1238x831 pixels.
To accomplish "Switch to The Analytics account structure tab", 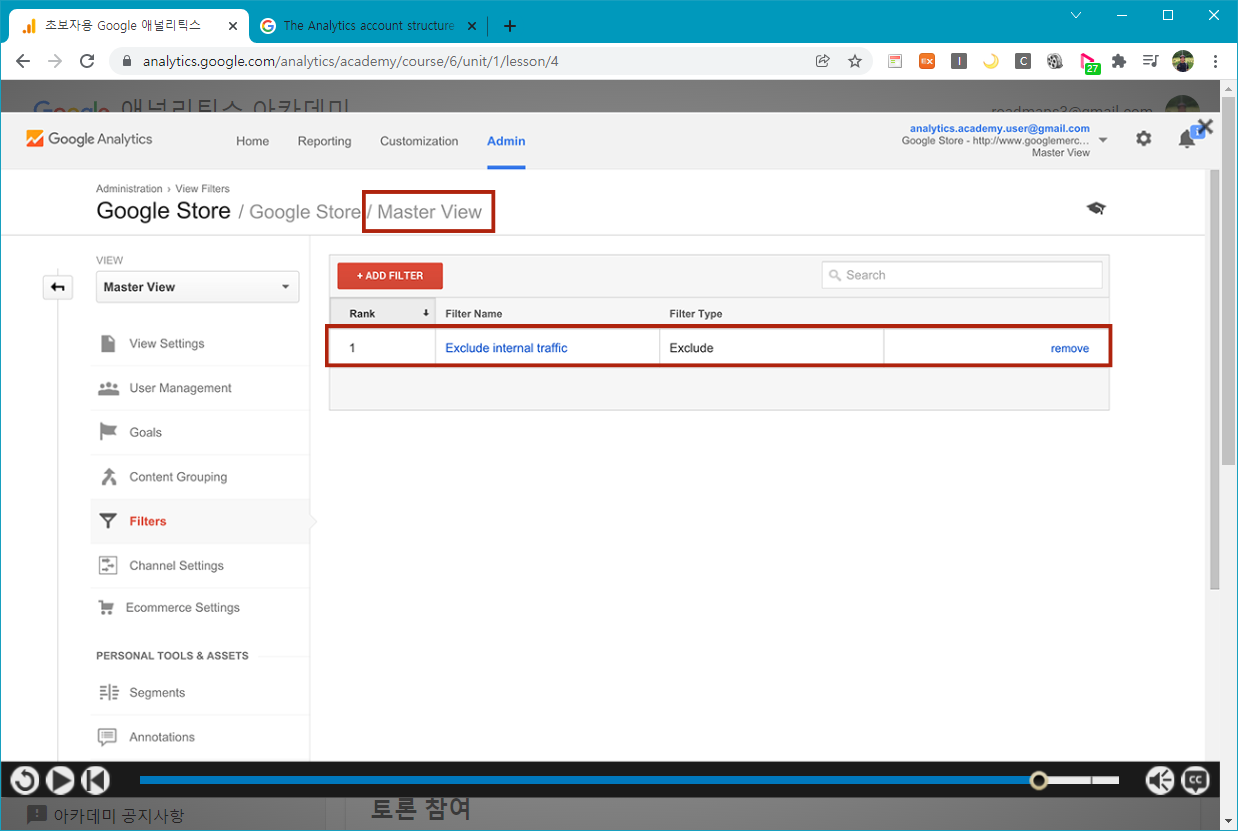I will pos(368,26).
